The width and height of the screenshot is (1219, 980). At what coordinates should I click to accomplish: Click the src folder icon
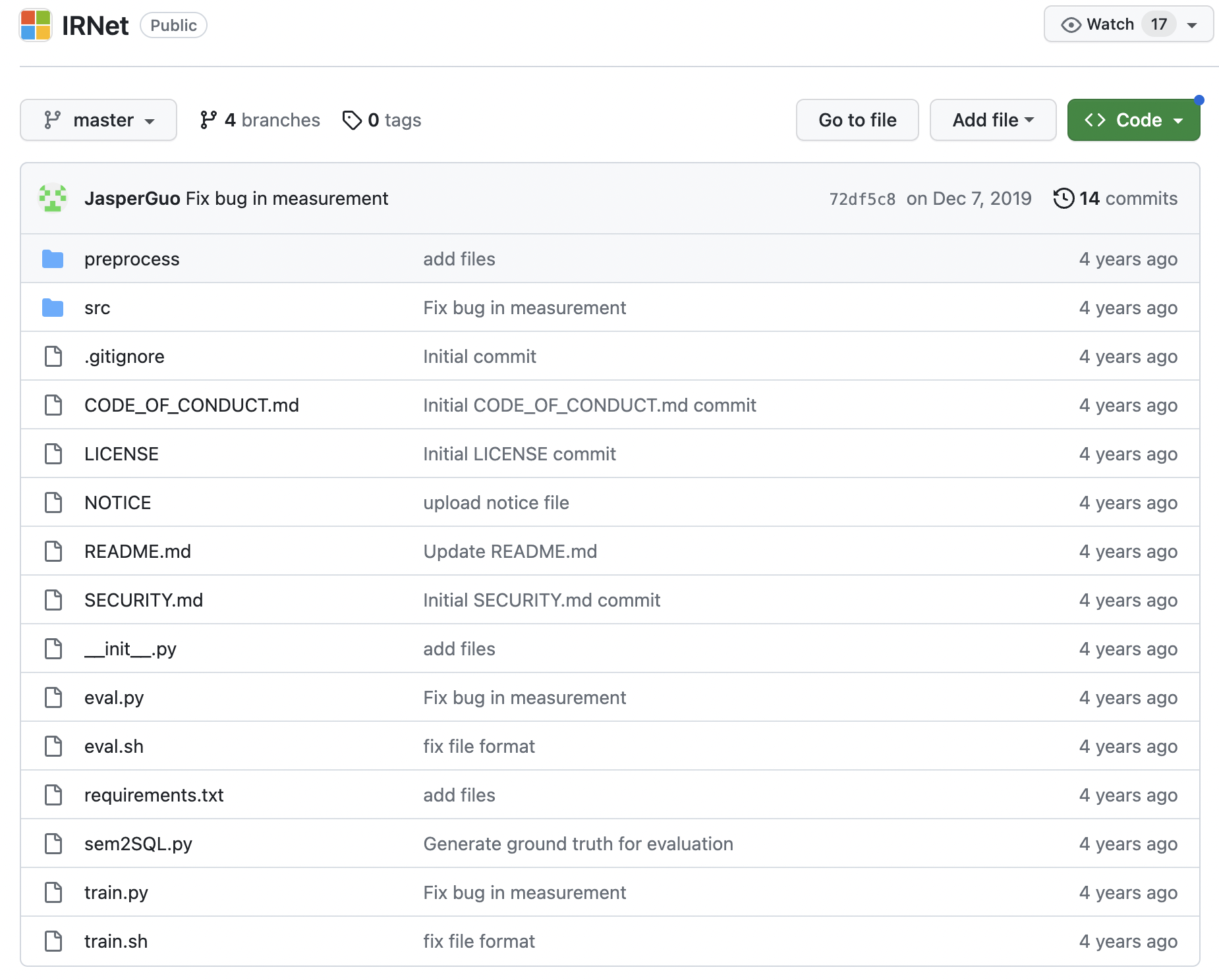pos(53,308)
